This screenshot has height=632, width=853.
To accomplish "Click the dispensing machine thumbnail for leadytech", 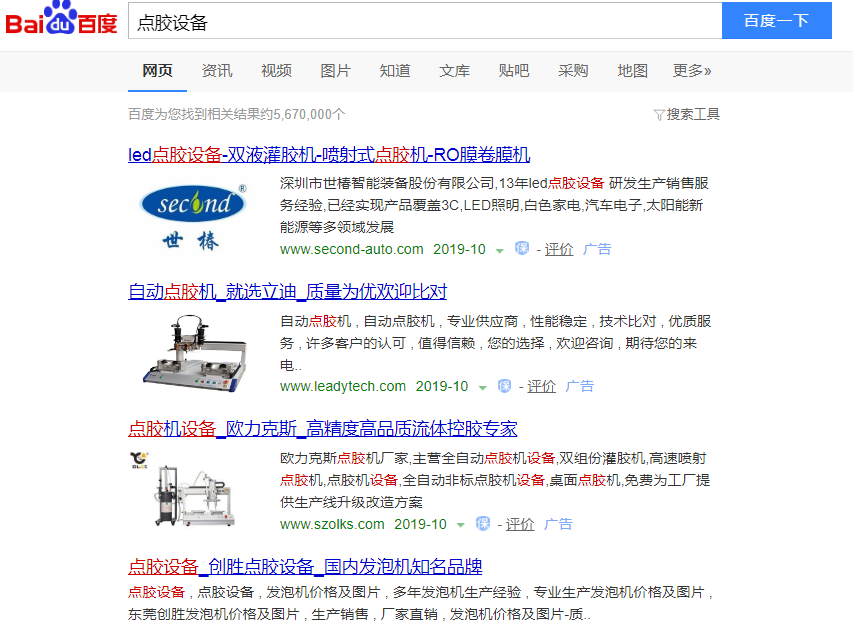I will (193, 354).
